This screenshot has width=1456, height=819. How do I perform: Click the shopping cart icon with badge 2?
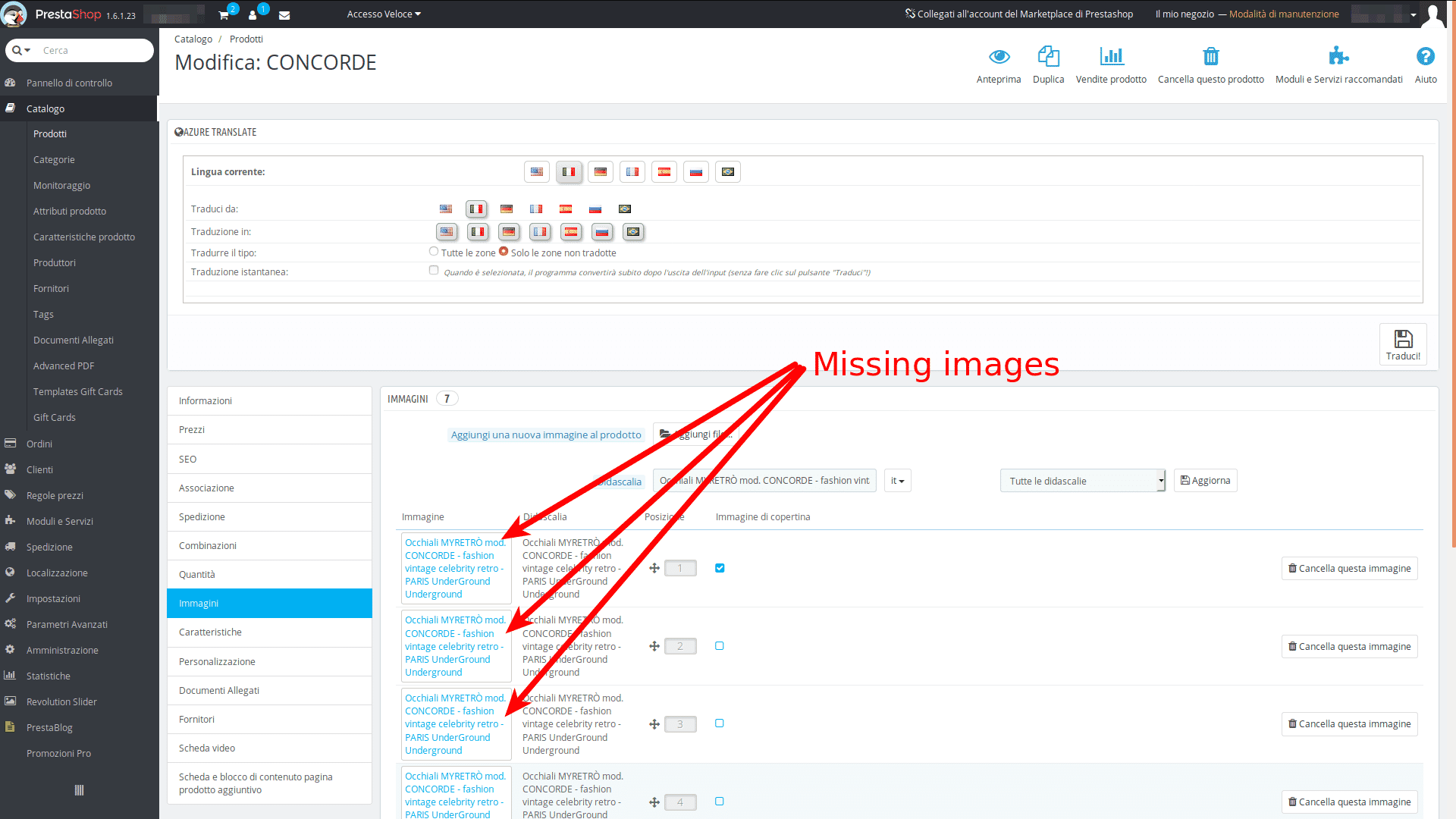pyautogui.click(x=222, y=14)
